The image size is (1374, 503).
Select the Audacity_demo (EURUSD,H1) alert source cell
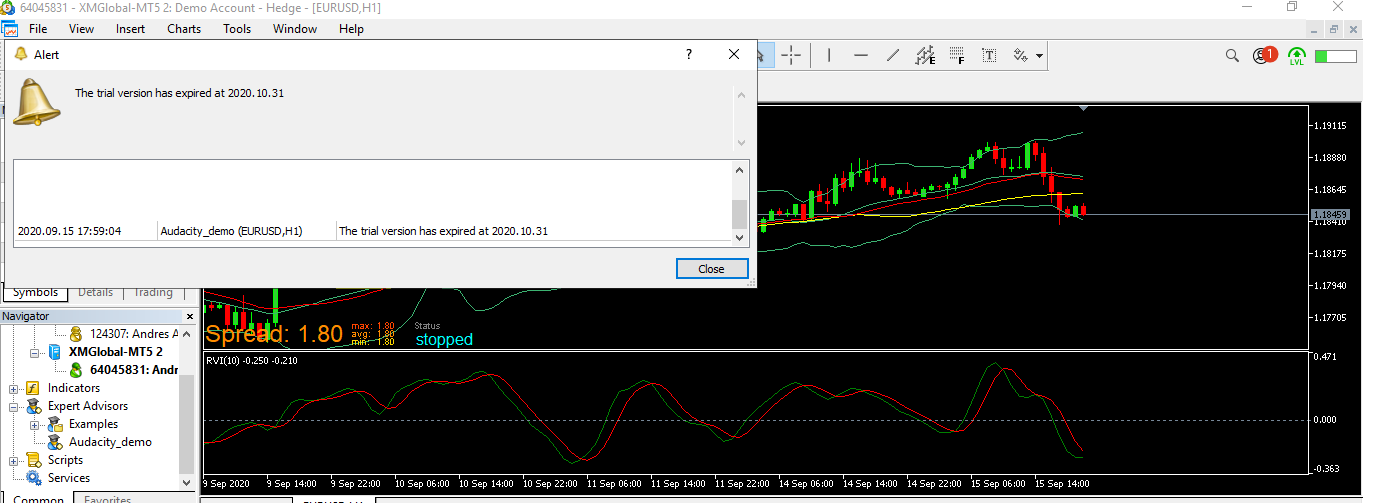click(232, 231)
